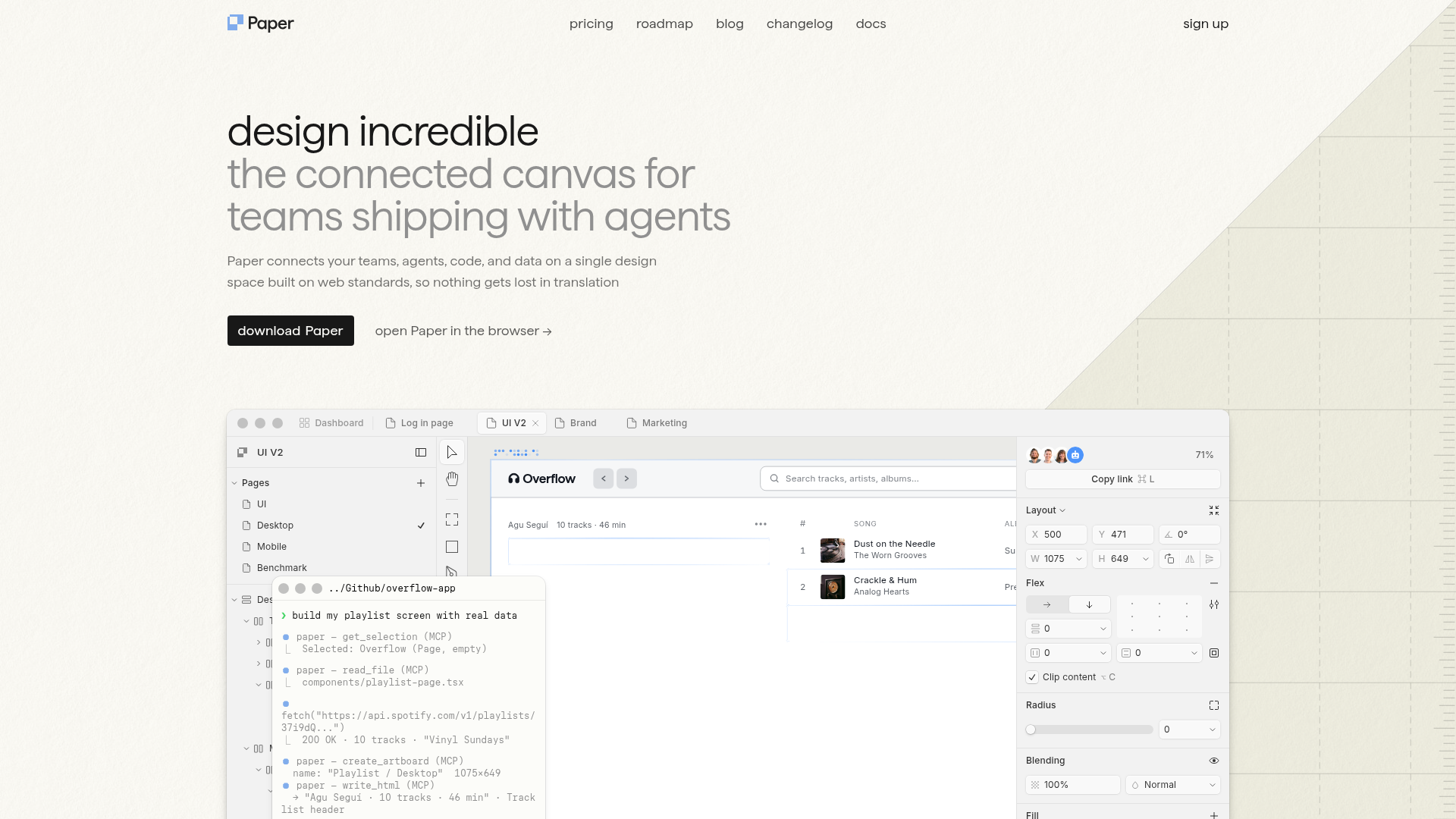Open the height 649 dropdown
Image resolution: width=1456 pixels, height=819 pixels.
coord(1146,559)
